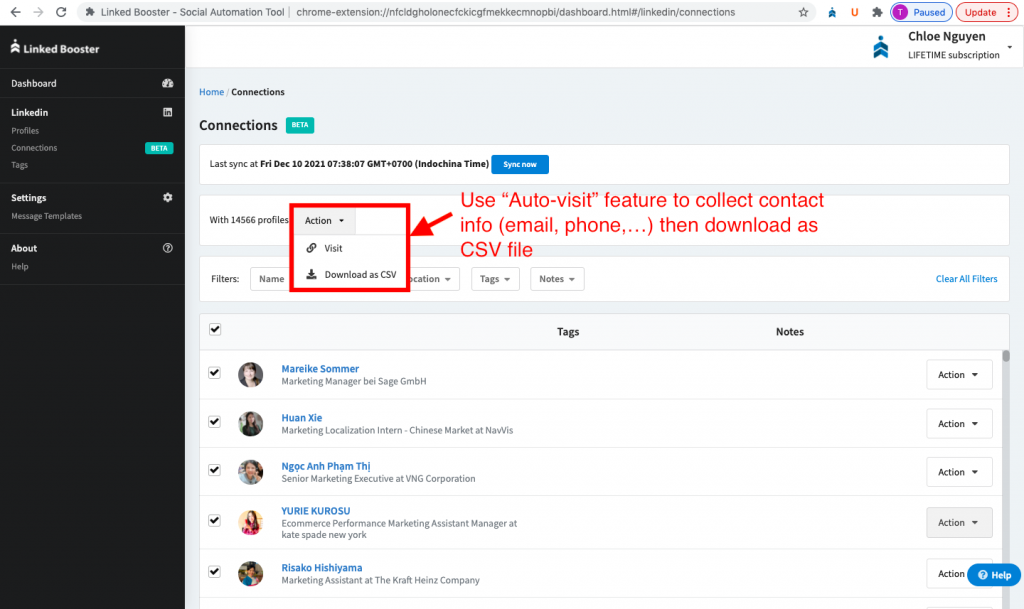Click the download icon beside Download as CSV
The image size is (1024, 609).
(312, 274)
